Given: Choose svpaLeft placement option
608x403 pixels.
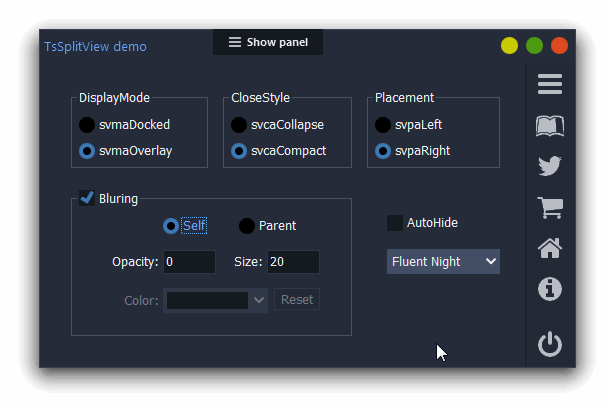Looking at the screenshot, I should (383, 125).
